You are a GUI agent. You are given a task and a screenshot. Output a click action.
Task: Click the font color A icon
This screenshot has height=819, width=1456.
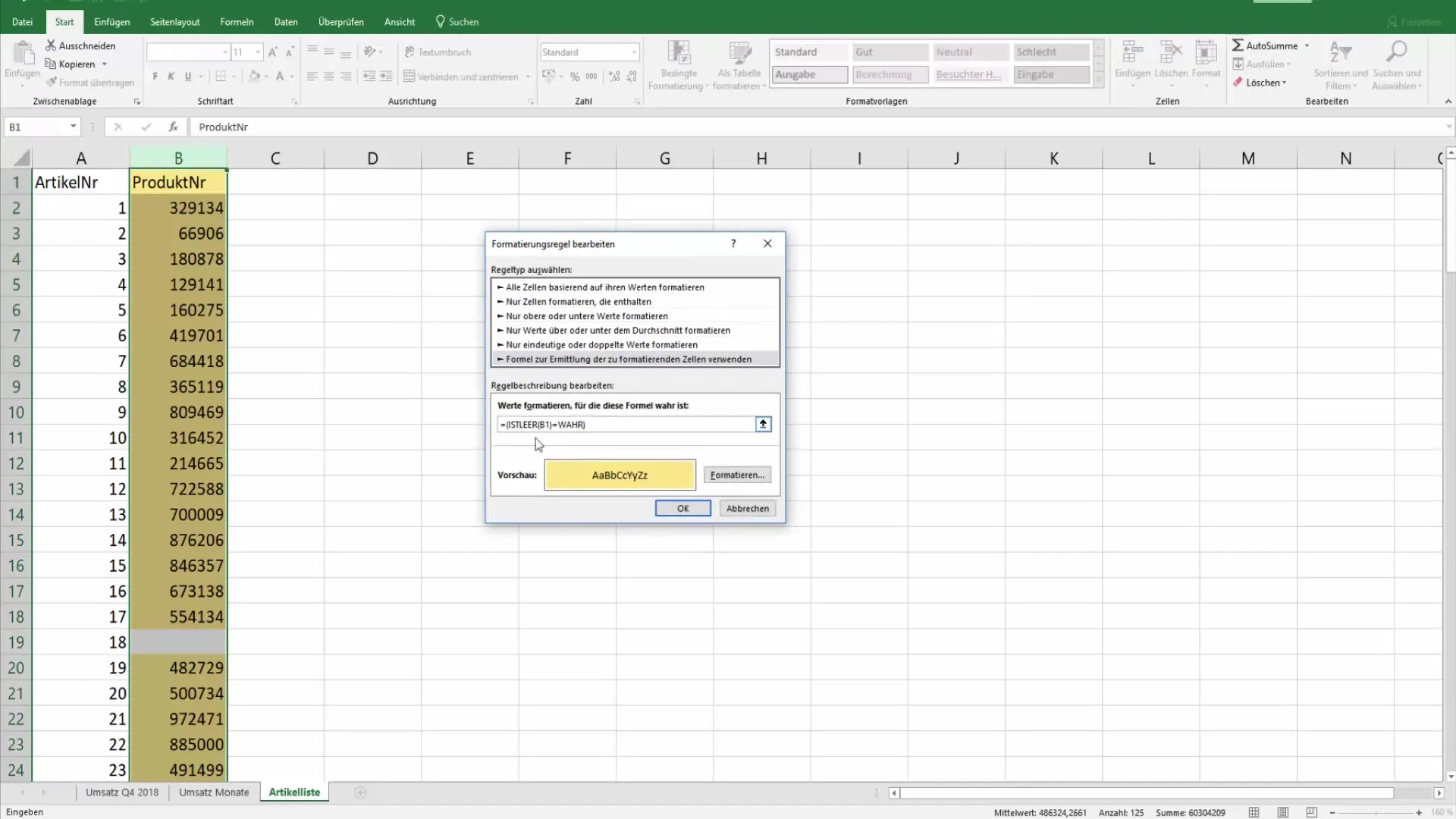tap(280, 77)
